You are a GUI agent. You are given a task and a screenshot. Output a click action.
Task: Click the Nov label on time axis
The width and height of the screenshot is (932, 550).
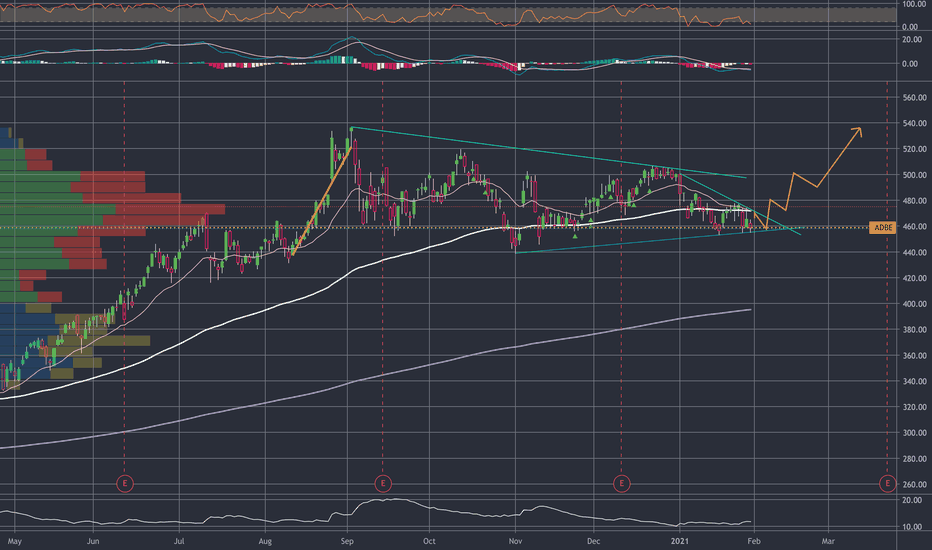[x=515, y=541]
